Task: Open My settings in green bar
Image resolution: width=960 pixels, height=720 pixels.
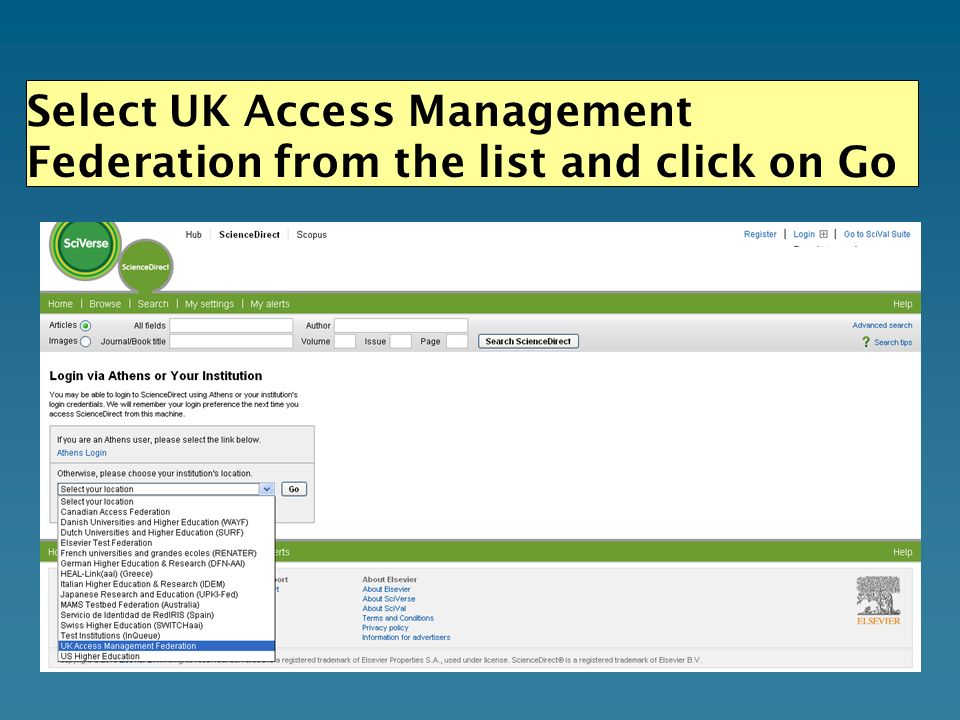Action: click(209, 304)
